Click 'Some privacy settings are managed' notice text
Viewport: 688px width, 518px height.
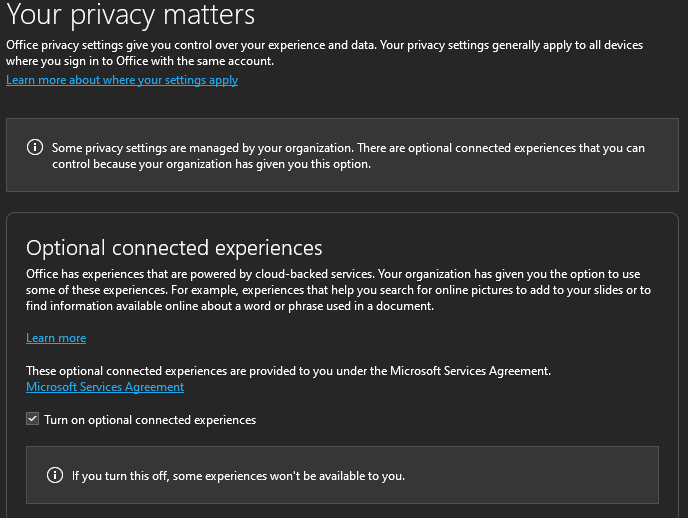coord(200,148)
